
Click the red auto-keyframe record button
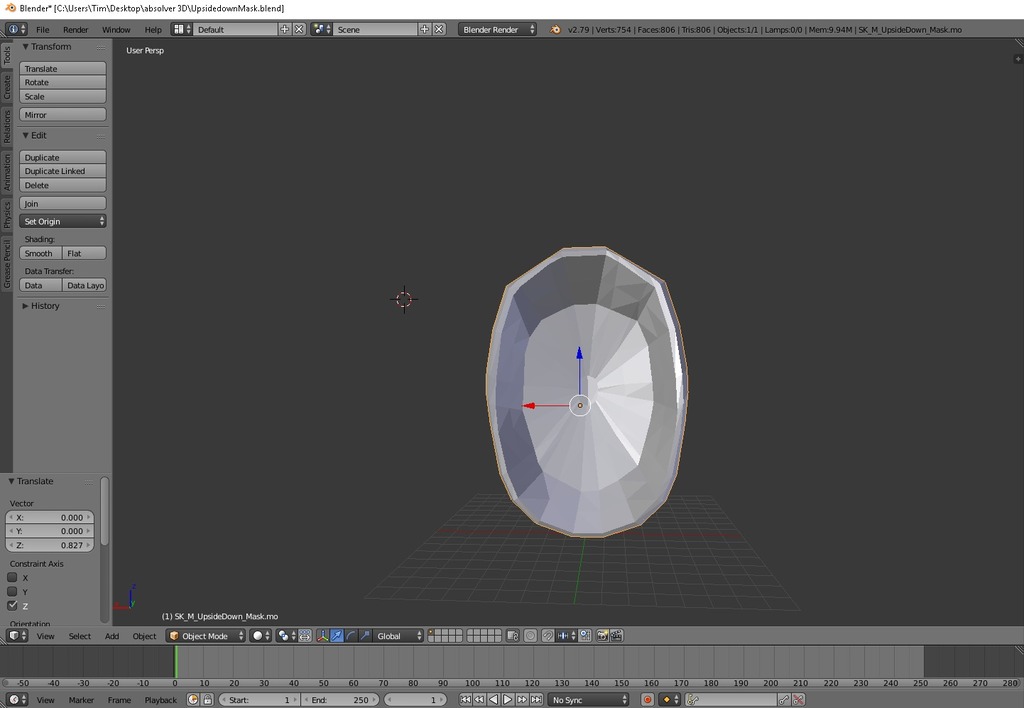[x=647, y=700]
